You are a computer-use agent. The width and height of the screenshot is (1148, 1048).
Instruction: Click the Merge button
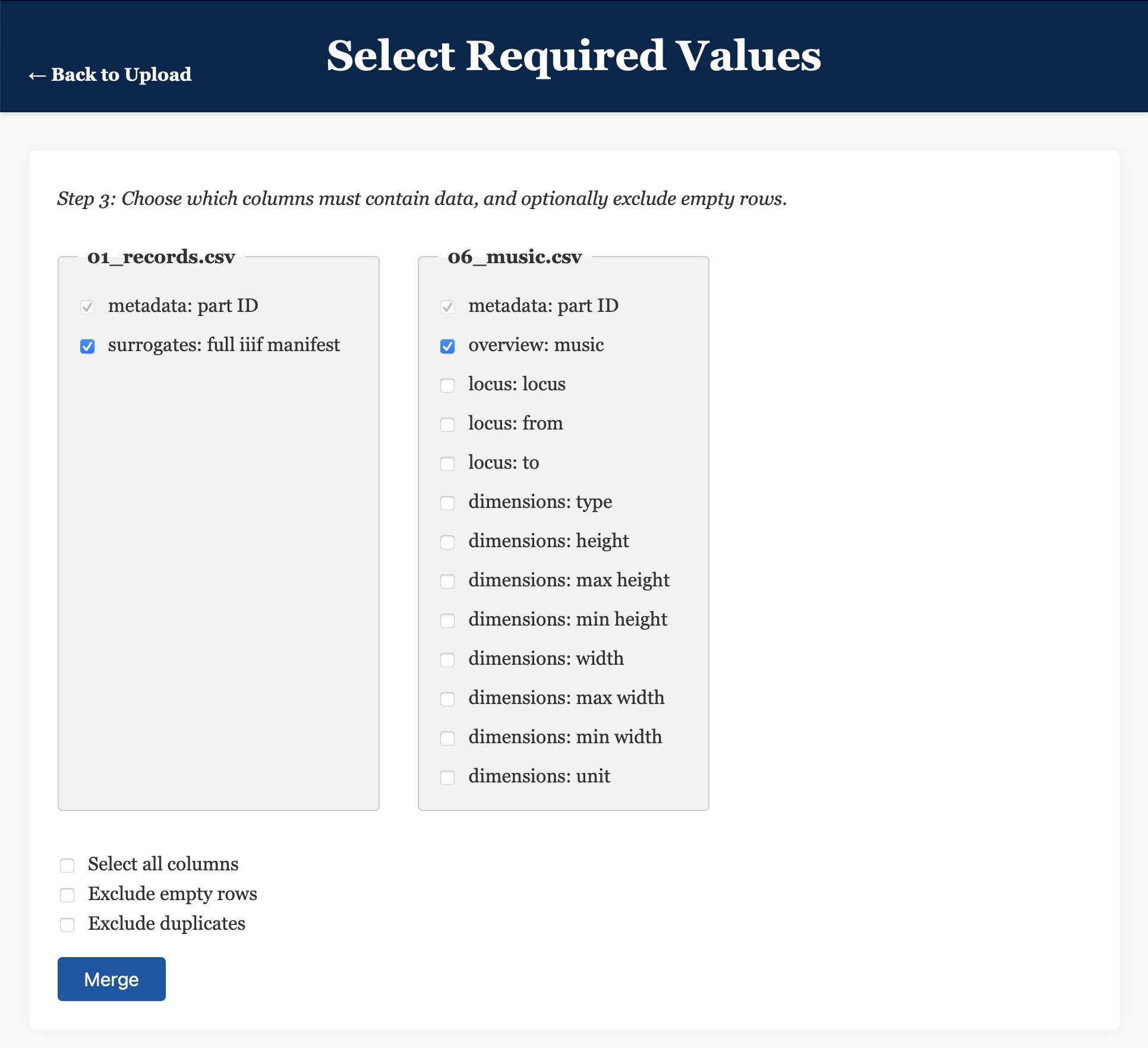tap(111, 978)
